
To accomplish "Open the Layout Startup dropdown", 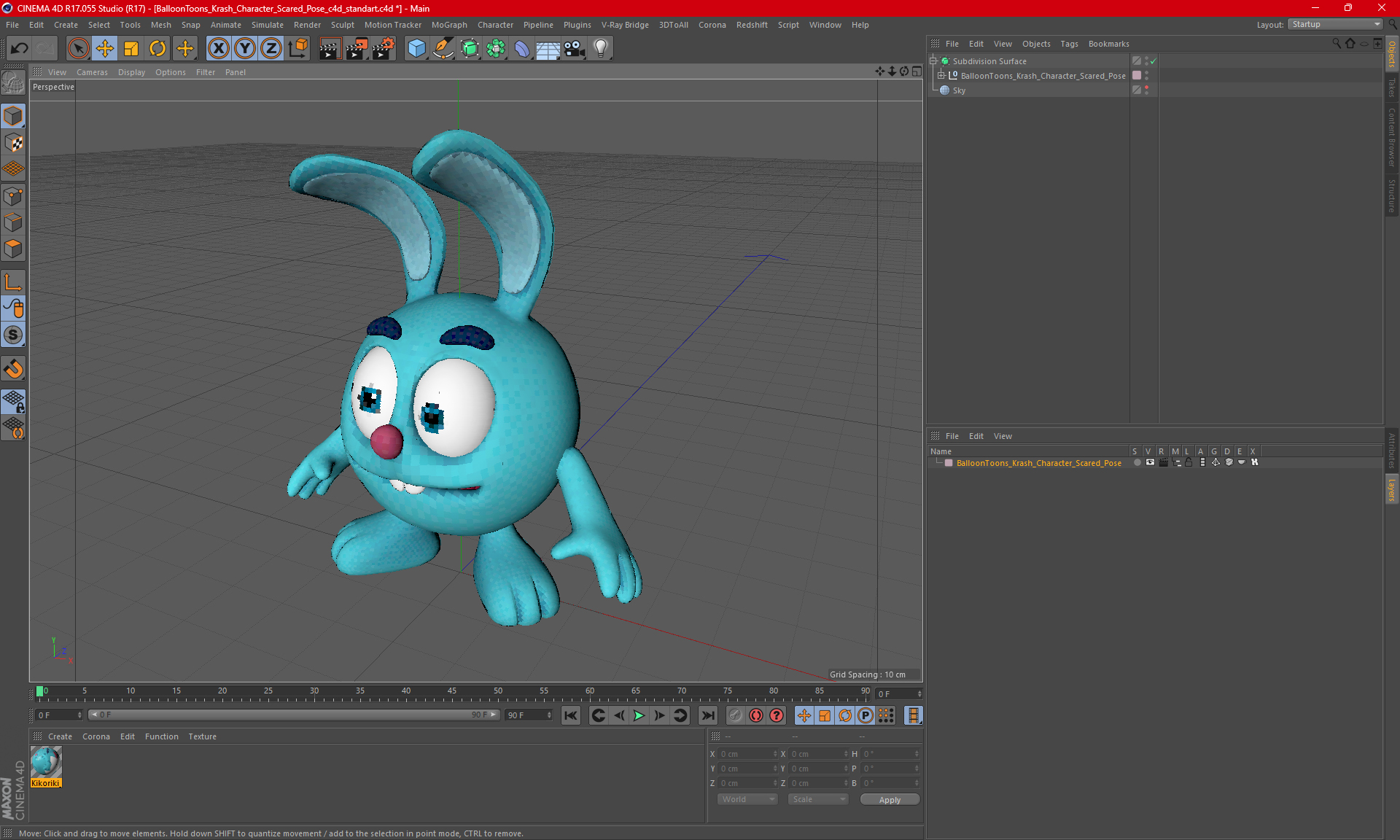I will 1335,25.
